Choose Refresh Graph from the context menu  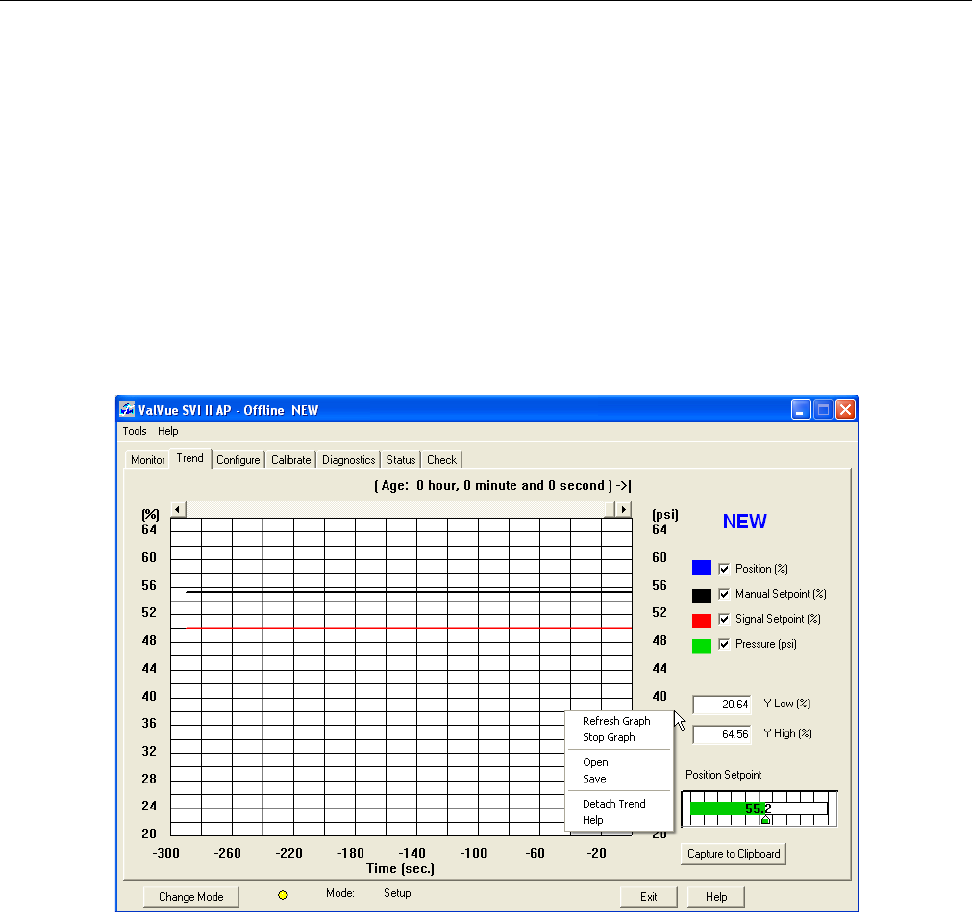(617, 721)
